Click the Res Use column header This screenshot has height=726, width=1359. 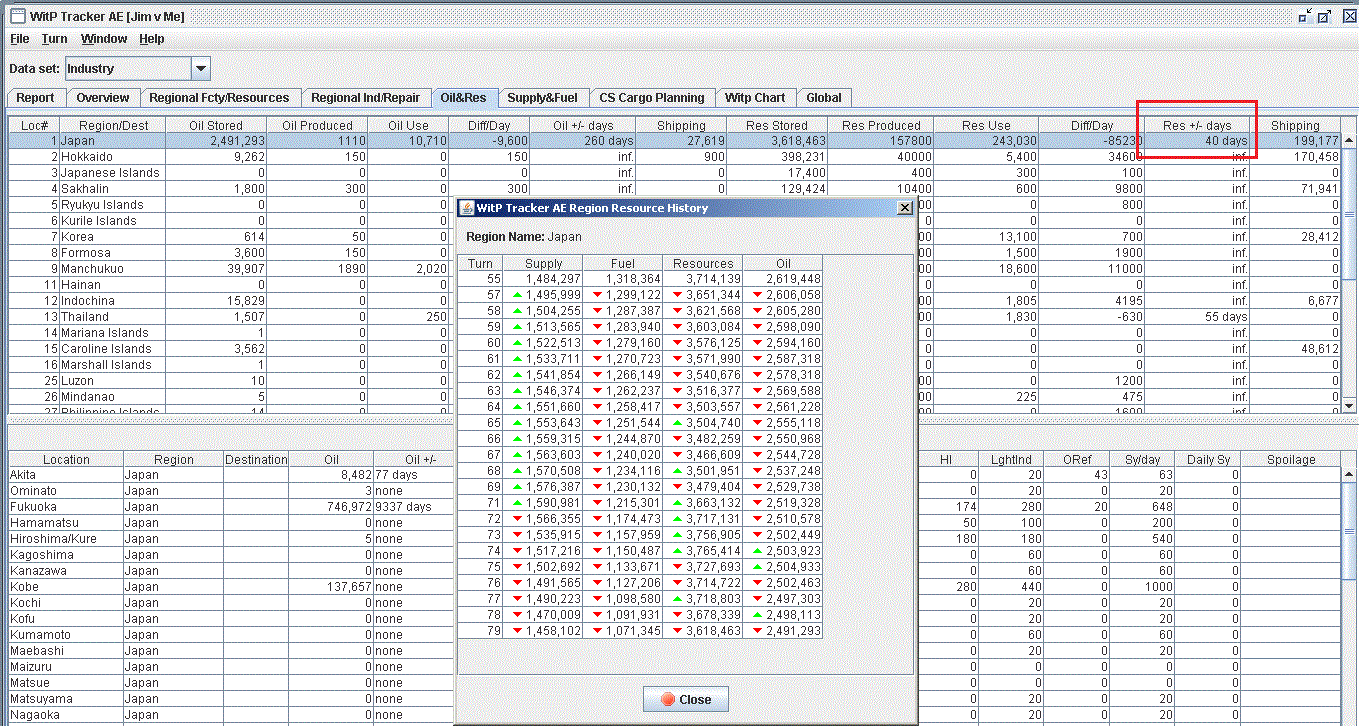(987, 125)
